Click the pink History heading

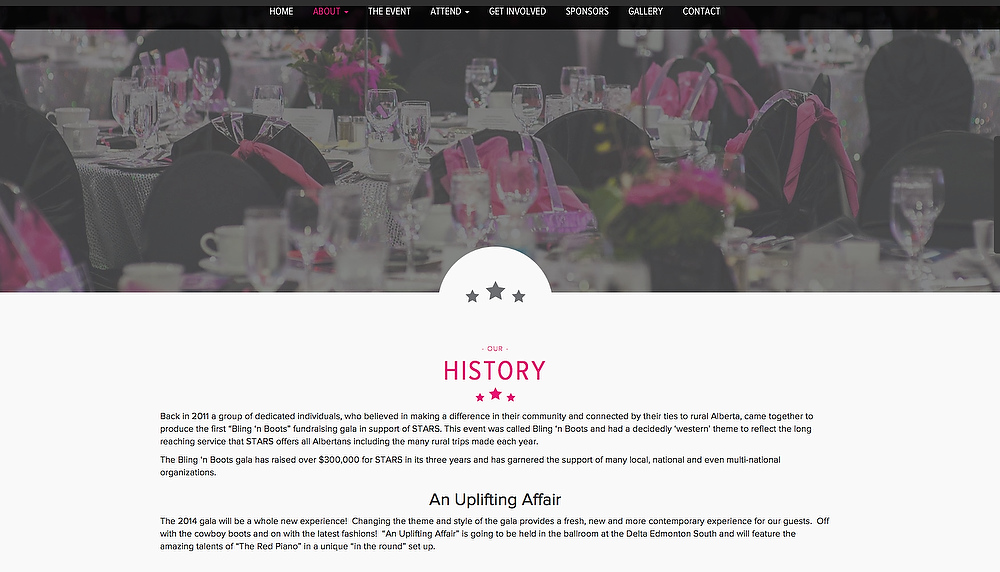[494, 370]
